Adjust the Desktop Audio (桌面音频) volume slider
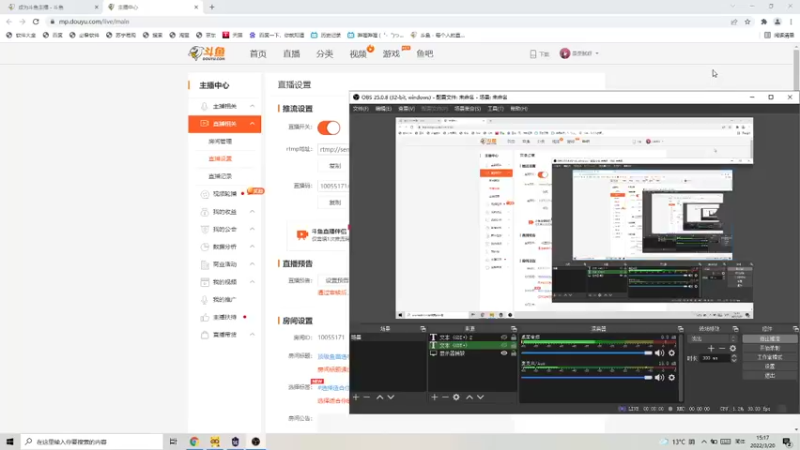This screenshot has width=800, height=450. (x=587, y=353)
